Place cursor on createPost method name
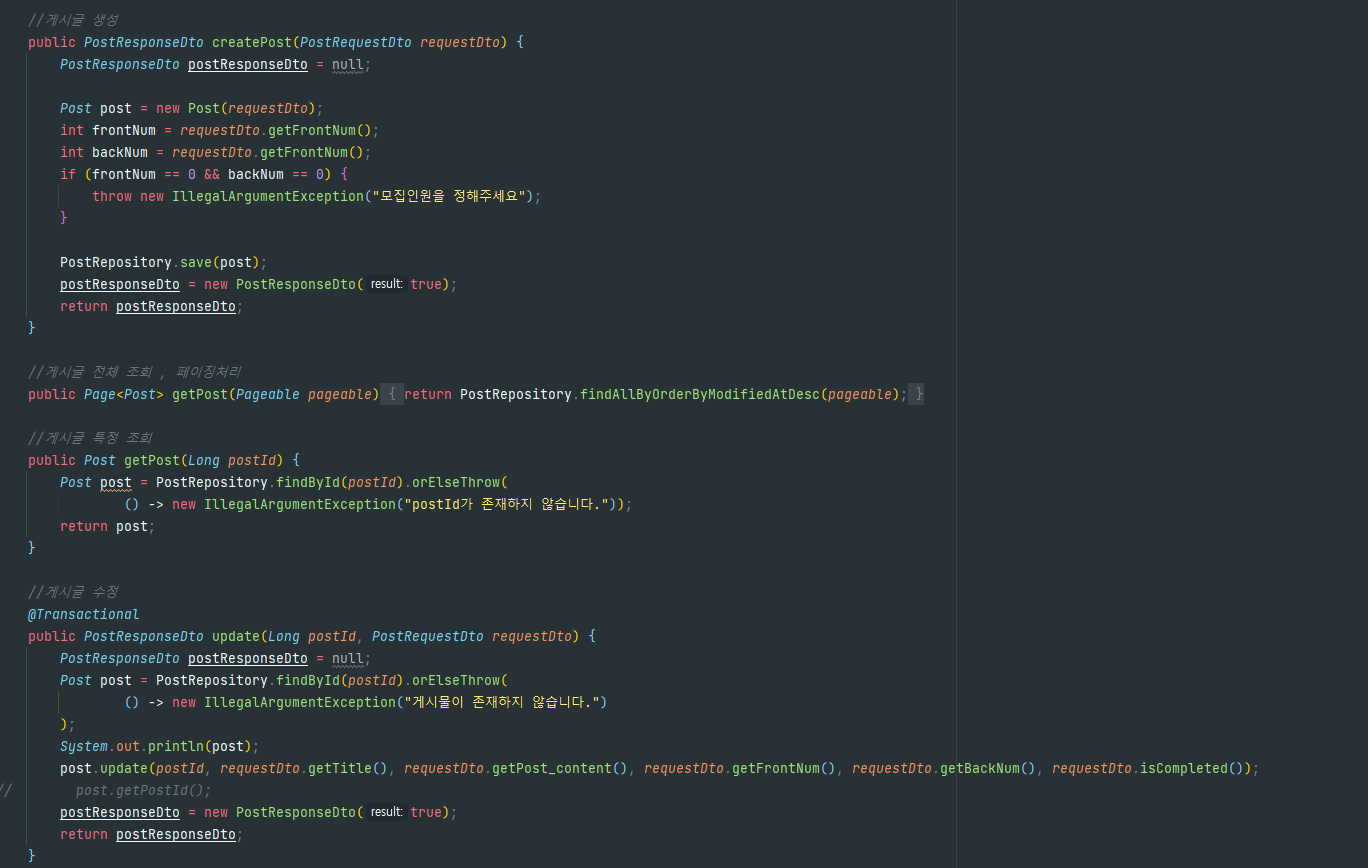Image resolution: width=1368 pixels, height=868 pixels. [252, 42]
